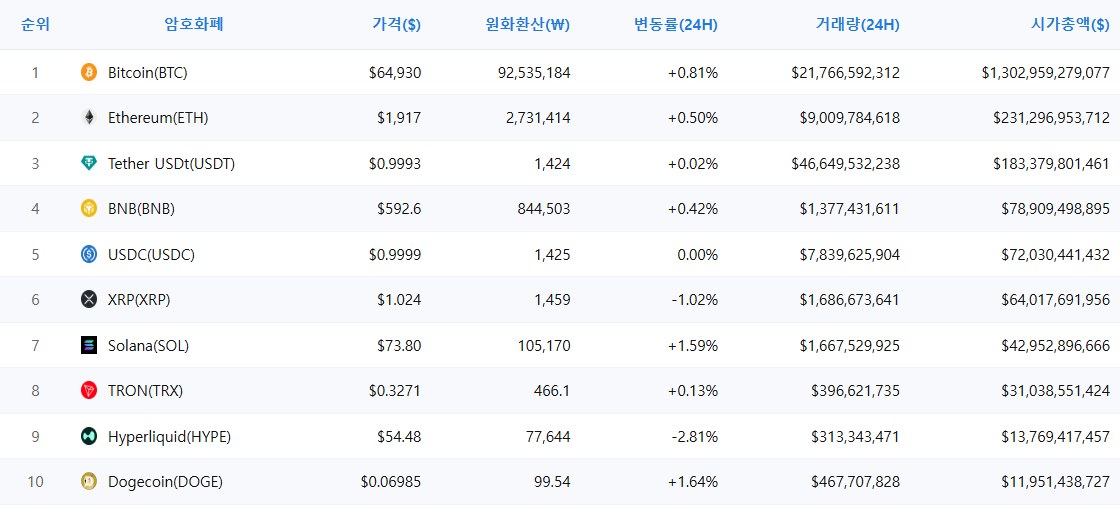Image resolution: width=1120 pixels, height=514 pixels.
Task: Click the TRON logo icon
Action: (x=89, y=390)
